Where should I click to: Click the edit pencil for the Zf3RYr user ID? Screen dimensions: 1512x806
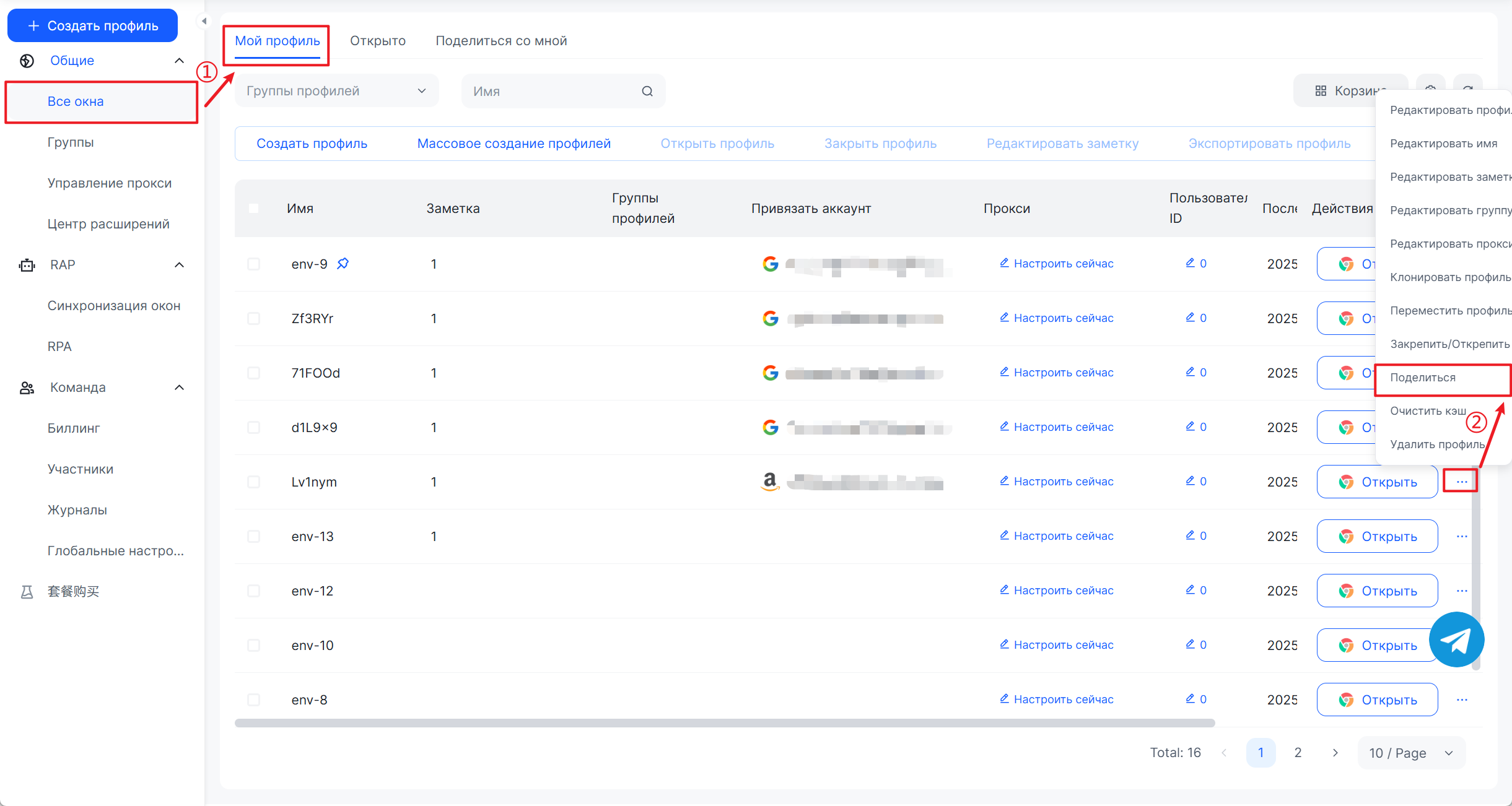pos(1190,318)
